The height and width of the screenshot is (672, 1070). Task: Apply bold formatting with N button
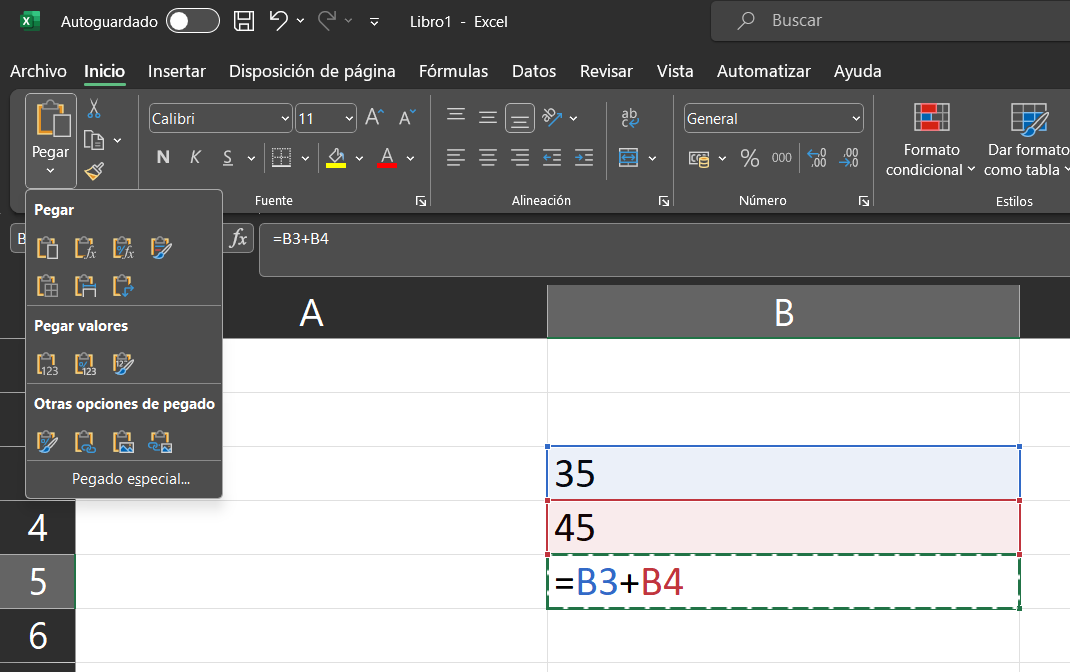point(162,158)
